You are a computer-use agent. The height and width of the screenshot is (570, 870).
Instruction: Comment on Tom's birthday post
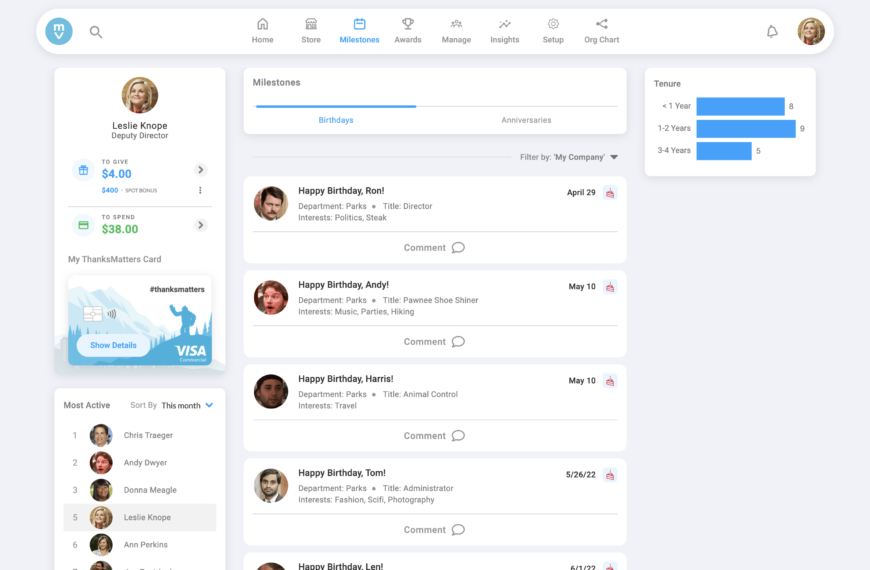434,530
